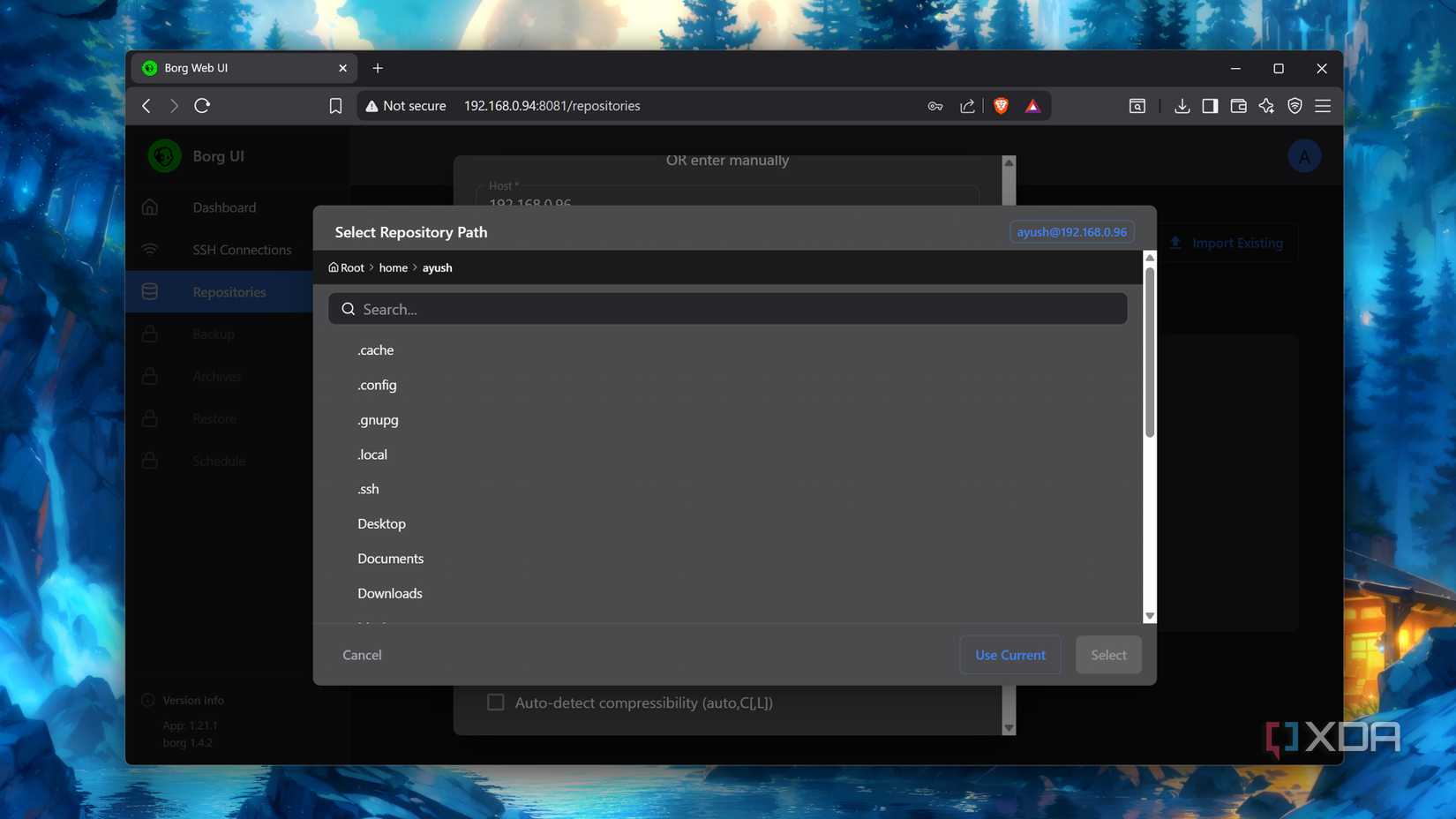
Task: Select Repositories in the sidebar
Action: 229,291
